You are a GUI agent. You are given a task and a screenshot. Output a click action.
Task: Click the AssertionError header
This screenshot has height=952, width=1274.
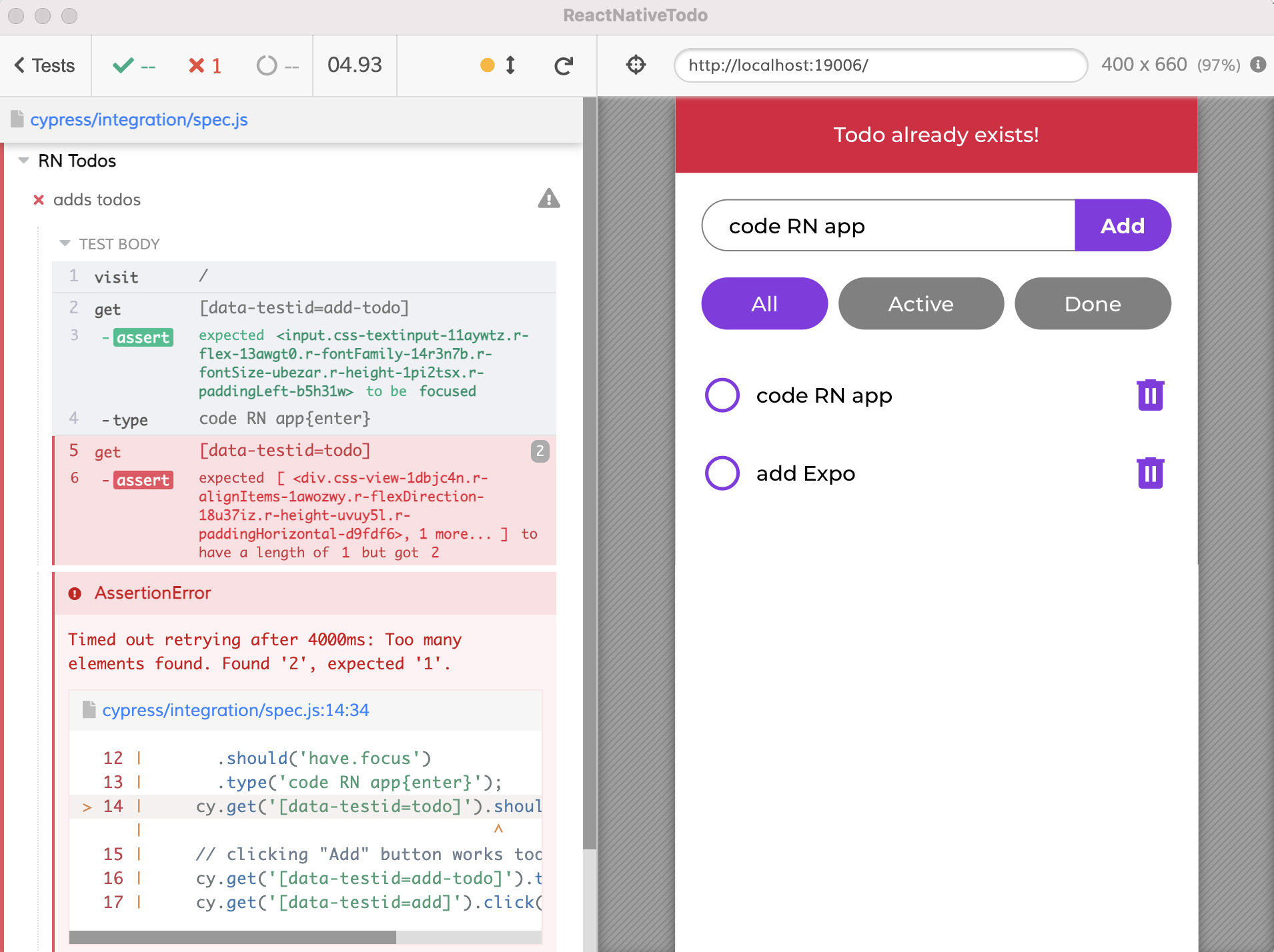coord(304,593)
